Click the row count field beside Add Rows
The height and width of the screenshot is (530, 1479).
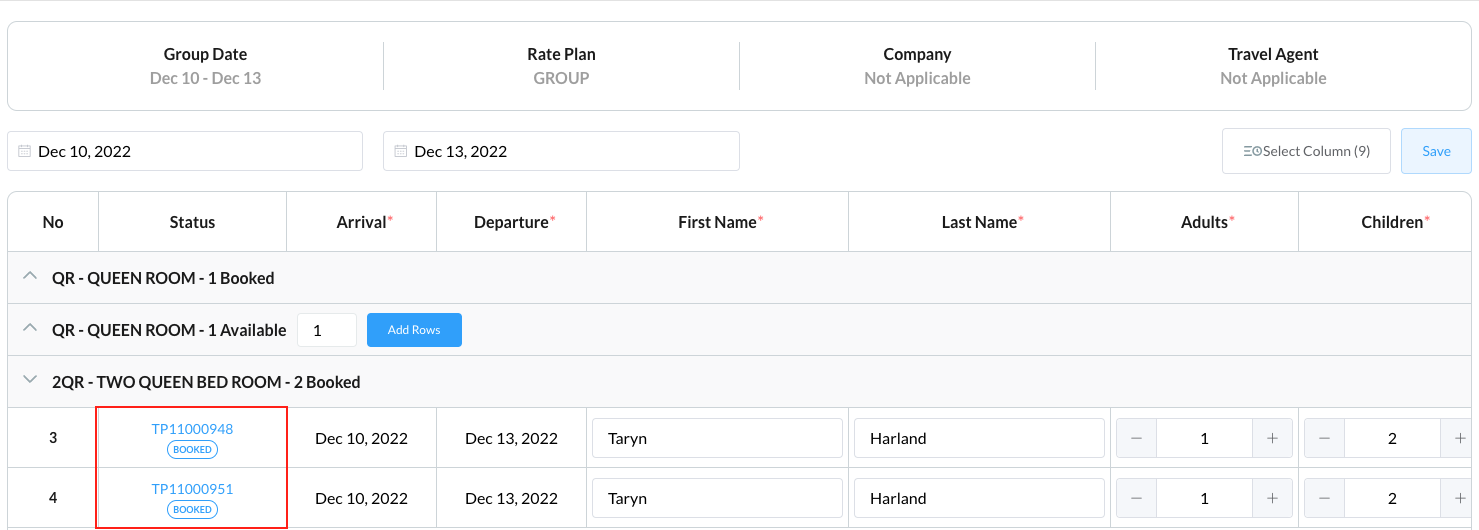click(x=326, y=330)
